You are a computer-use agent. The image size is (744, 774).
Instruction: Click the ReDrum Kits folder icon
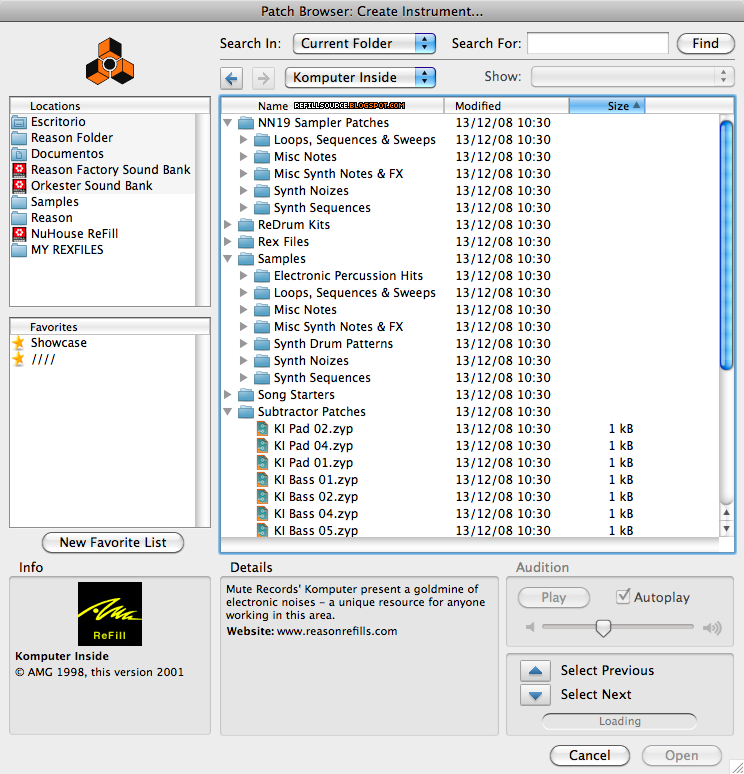(x=246, y=225)
